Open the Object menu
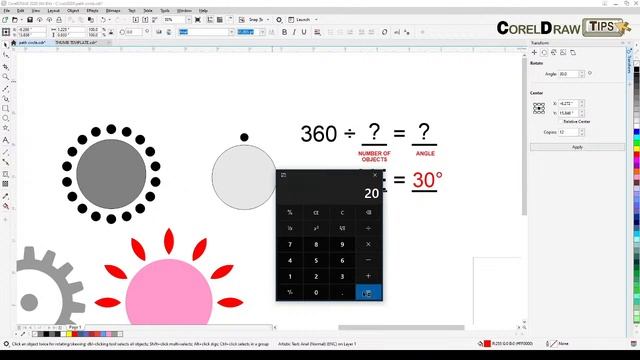This screenshot has height=360, width=640. point(73,11)
